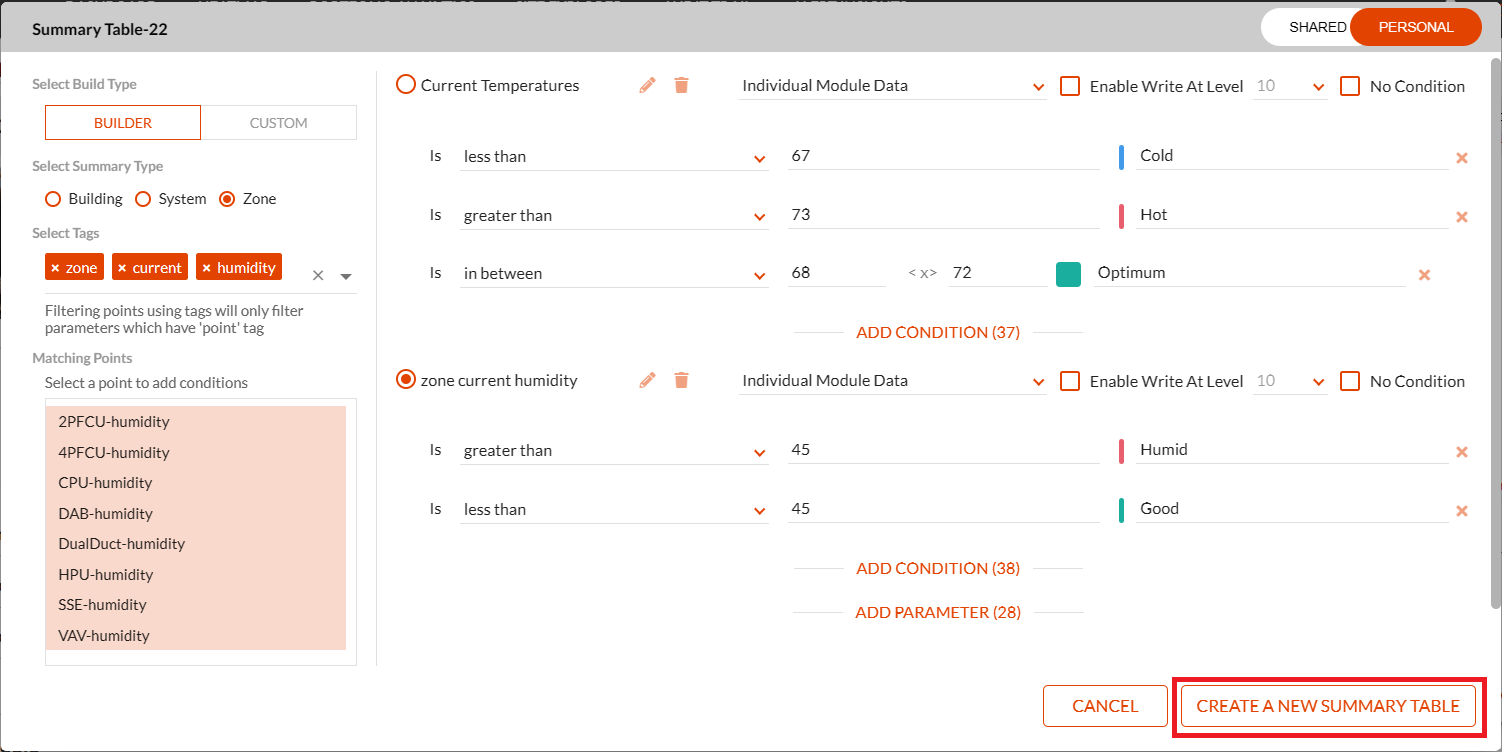
Task: Click Create a New Summary Table
Action: tap(1328, 706)
